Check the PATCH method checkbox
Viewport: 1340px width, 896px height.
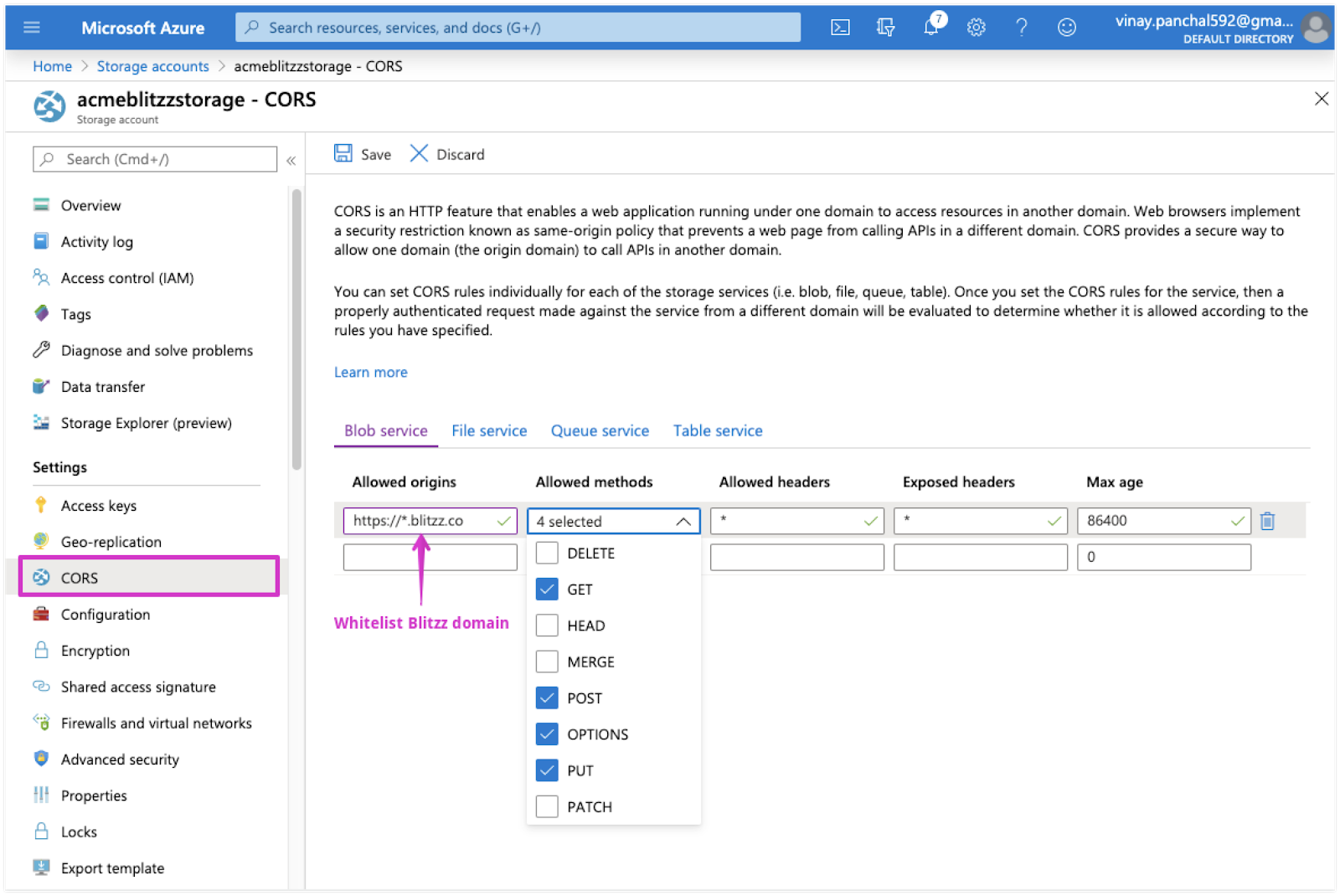[547, 806]
